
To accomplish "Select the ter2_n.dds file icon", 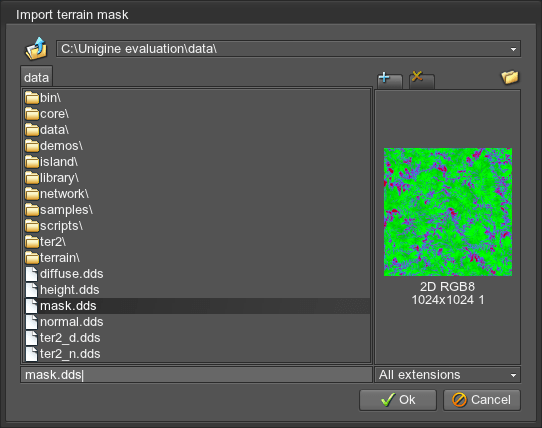I will pyautogui.click(x=31, y=354).
